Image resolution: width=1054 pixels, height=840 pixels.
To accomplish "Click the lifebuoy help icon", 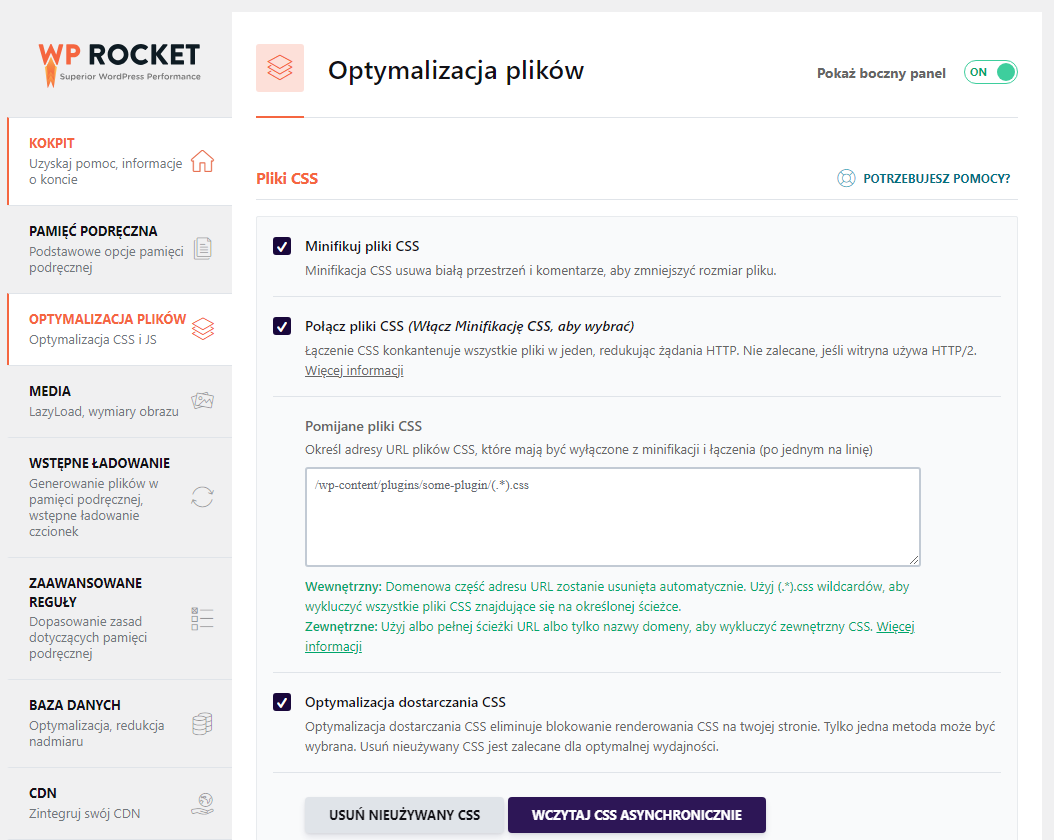I will [x=846, y=179].
